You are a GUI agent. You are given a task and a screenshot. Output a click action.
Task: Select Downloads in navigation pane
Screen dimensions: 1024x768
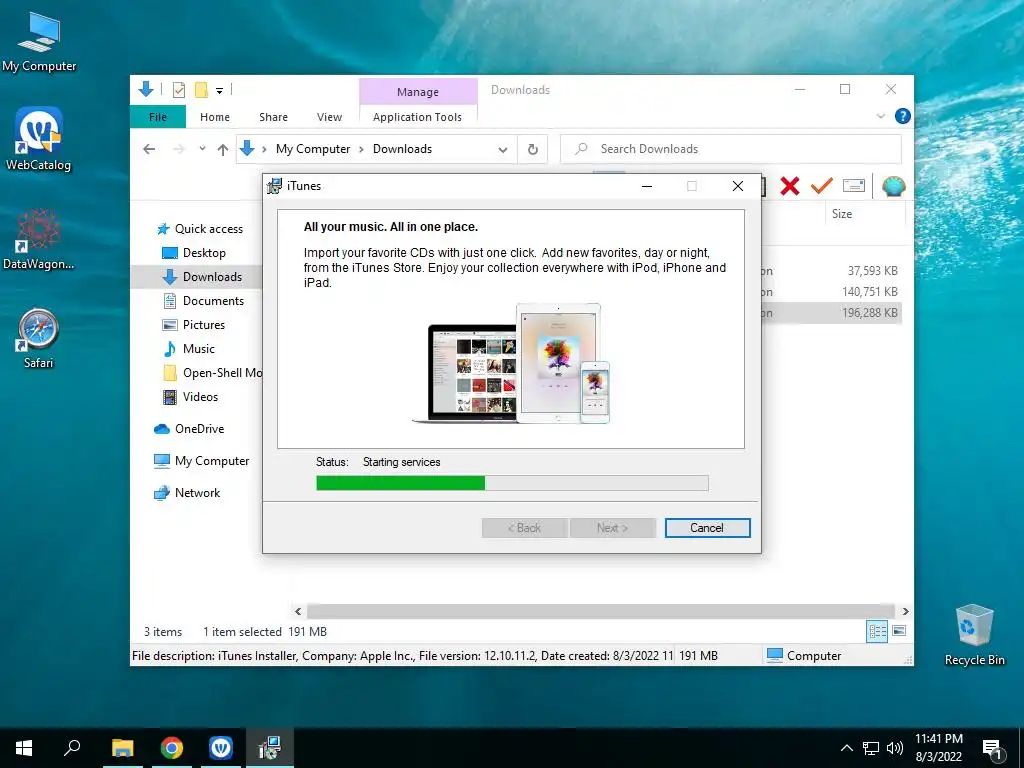(212, 277)
